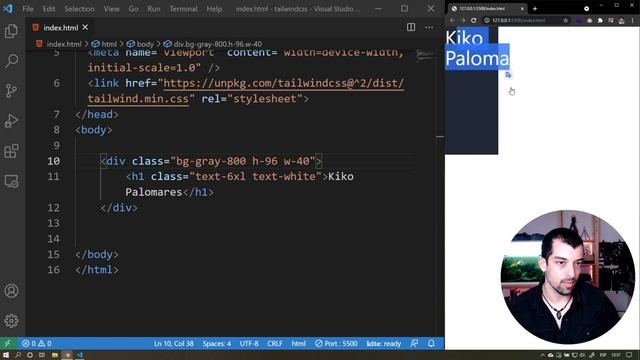Split the editor to the right

[x=411, y=27]
